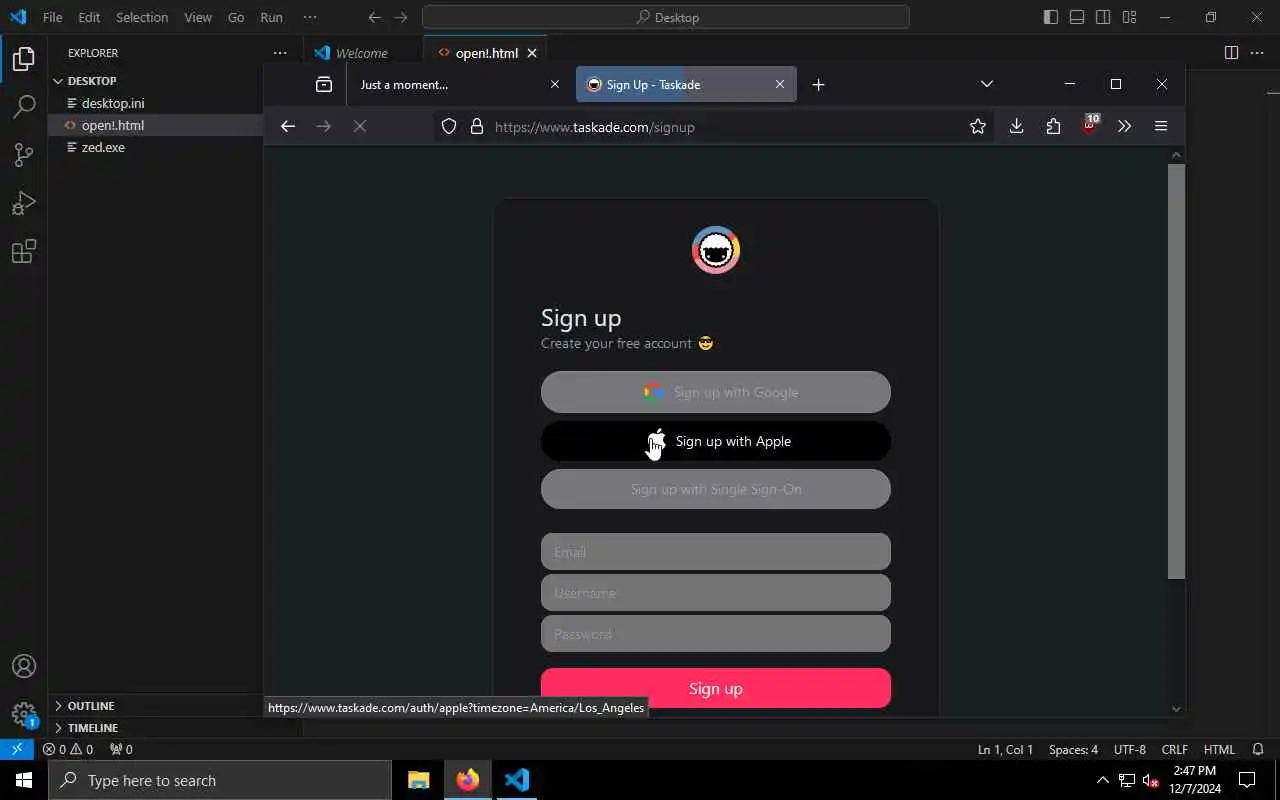The width and height of the screenshot is (1280, 800).
Task: Open the Search view in activity bar
Action: [24, 107]
